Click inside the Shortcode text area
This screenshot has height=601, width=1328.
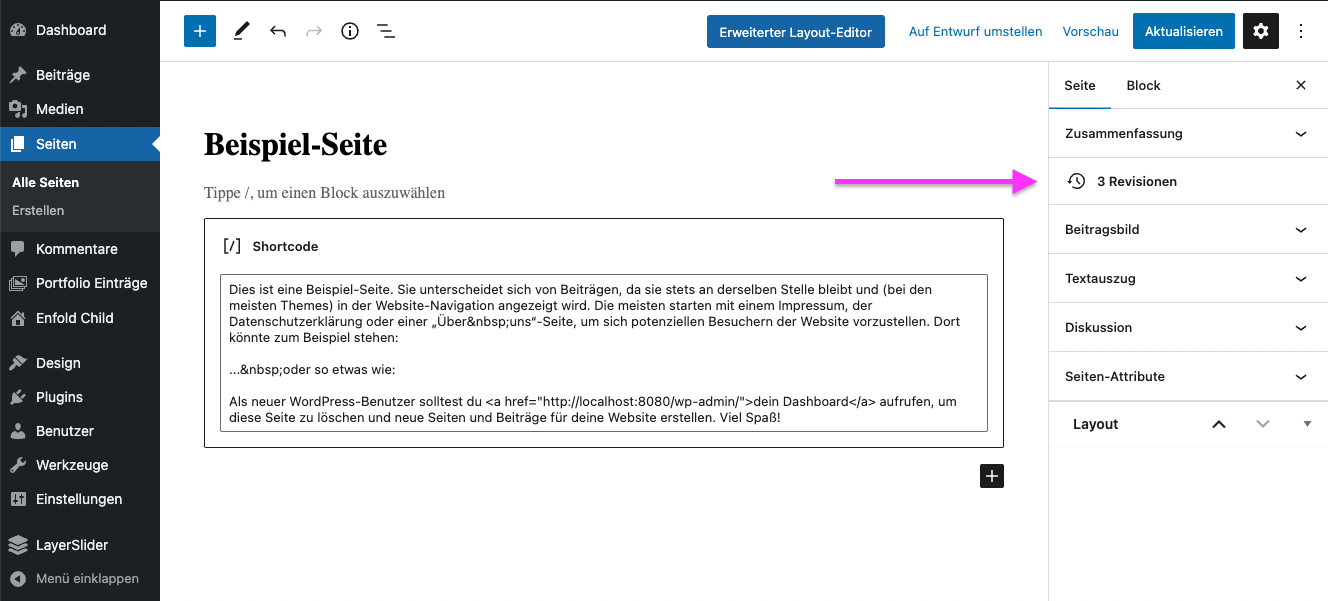[604, 353]
